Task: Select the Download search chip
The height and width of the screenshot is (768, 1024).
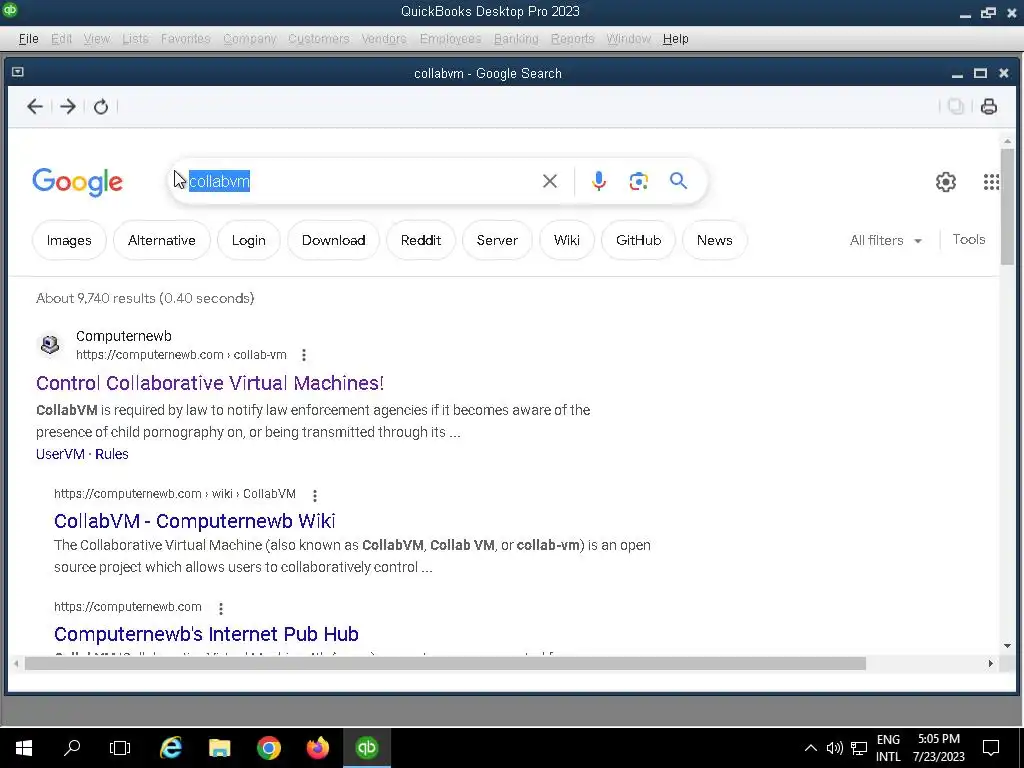Action: coord(333,240)
